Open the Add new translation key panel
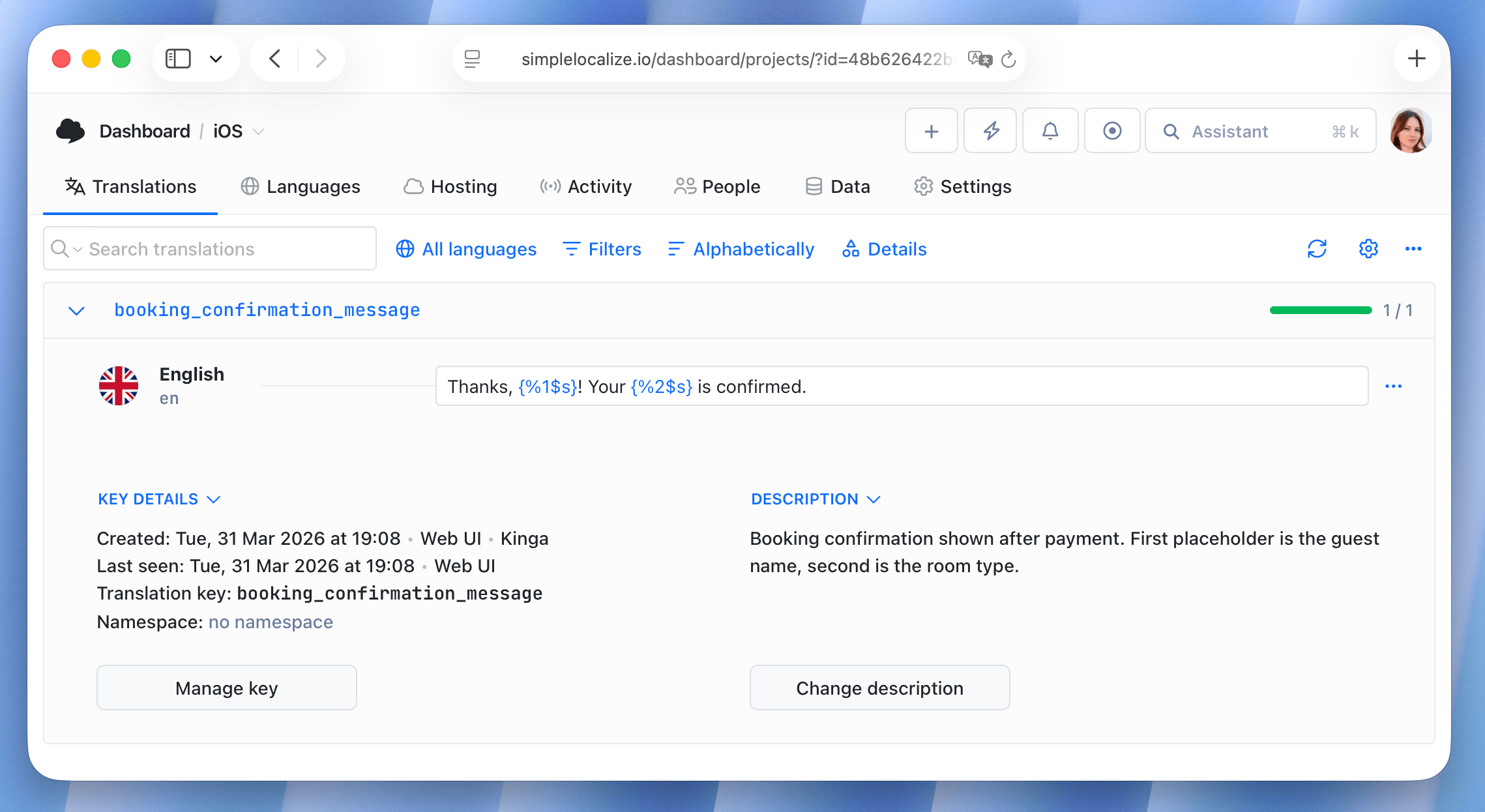The image size is (1485, 812). 931,130
